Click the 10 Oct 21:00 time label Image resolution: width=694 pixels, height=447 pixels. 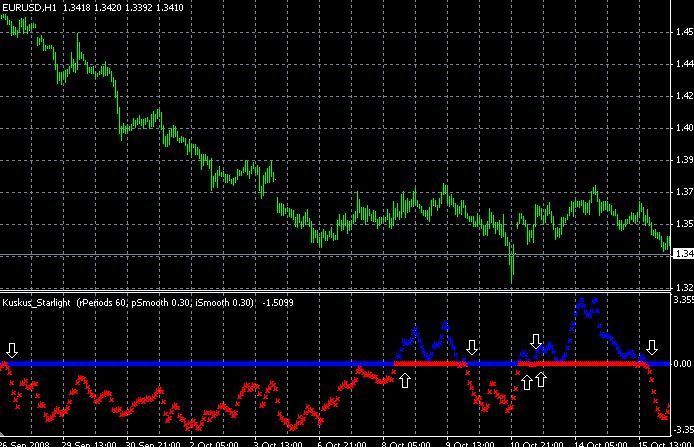coord(536,443)
